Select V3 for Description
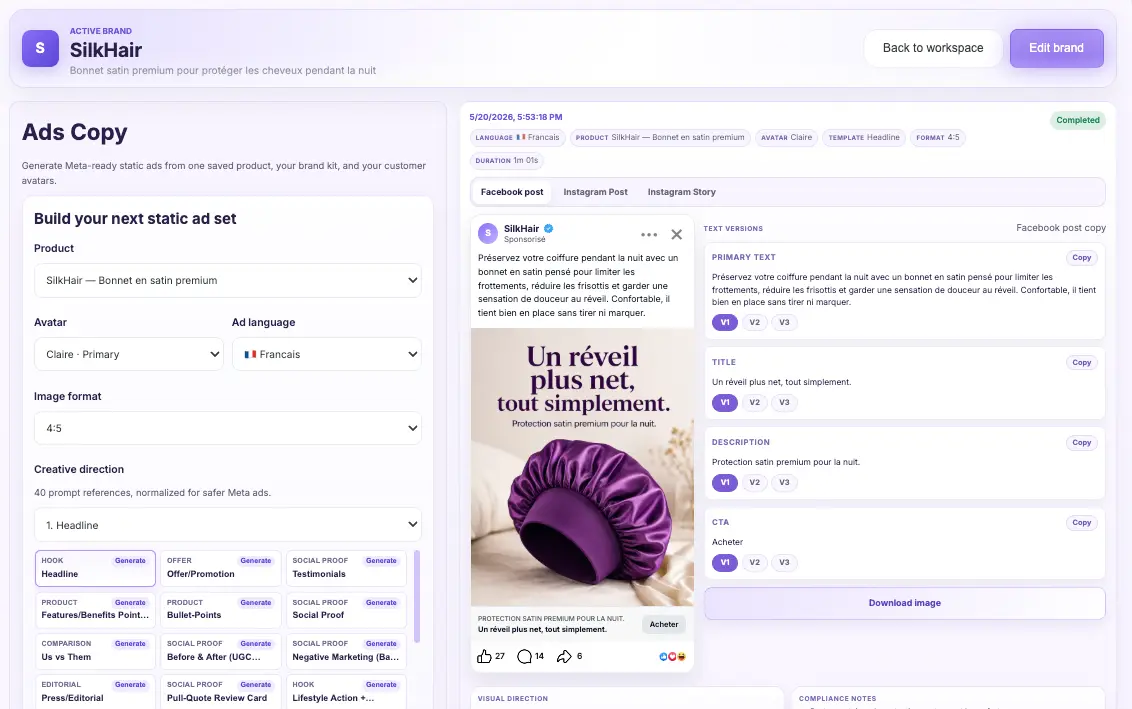The width and height of the screenshot is (1132, 709). tap(784, 482)
